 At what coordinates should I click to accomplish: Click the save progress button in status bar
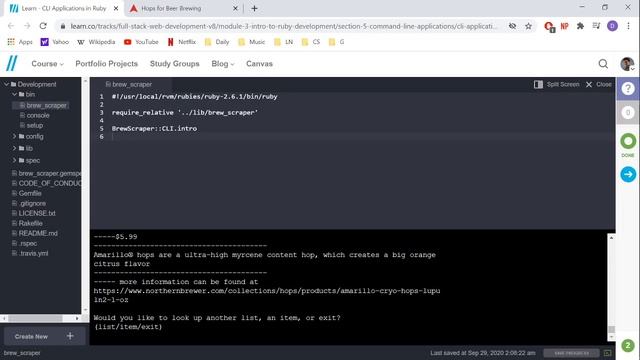pyautogui.click(x=571, y=353)
